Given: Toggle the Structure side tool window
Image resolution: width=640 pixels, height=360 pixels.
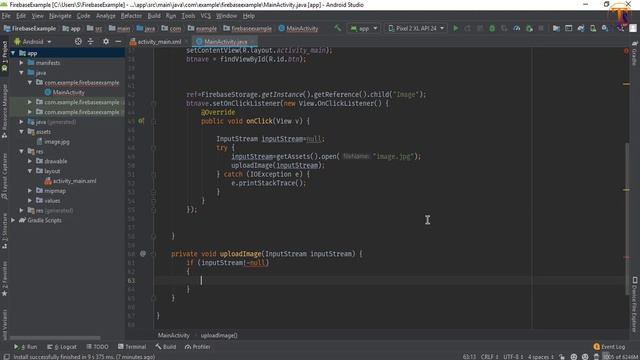Looking at the screenshot, I should click(x=4, y=231).
